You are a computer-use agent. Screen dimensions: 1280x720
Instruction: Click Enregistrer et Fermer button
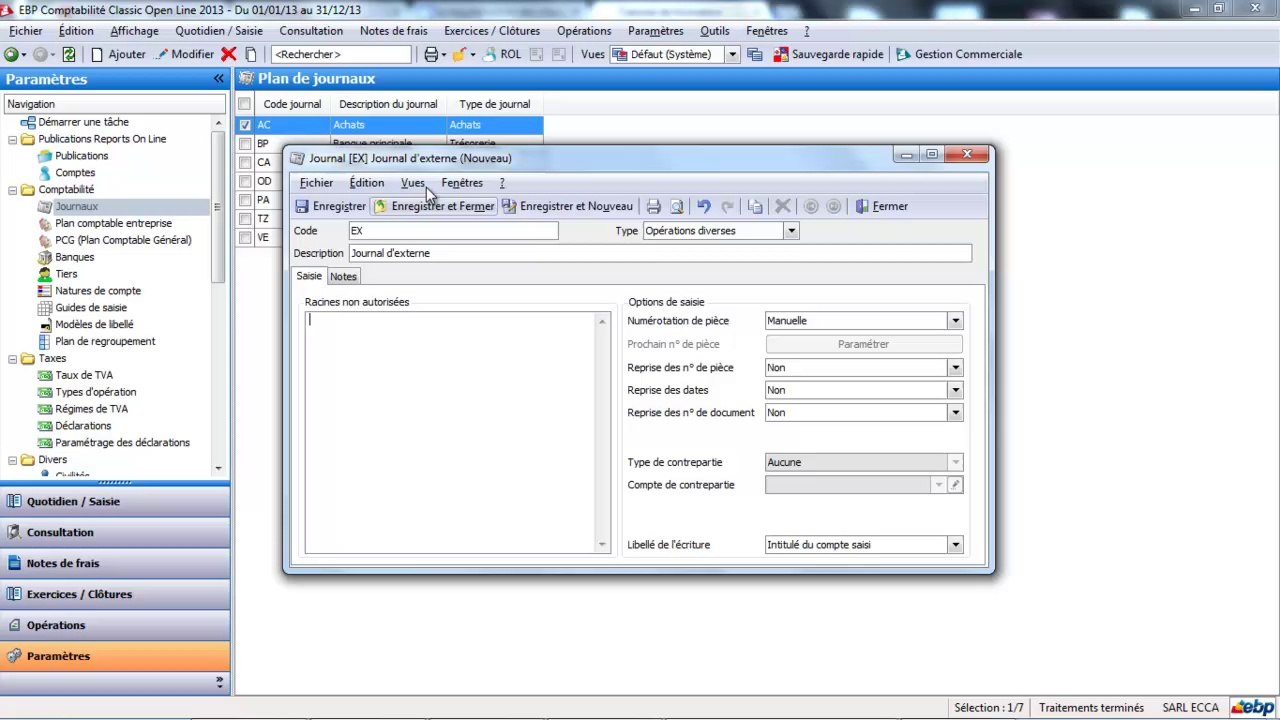point(434,207)
